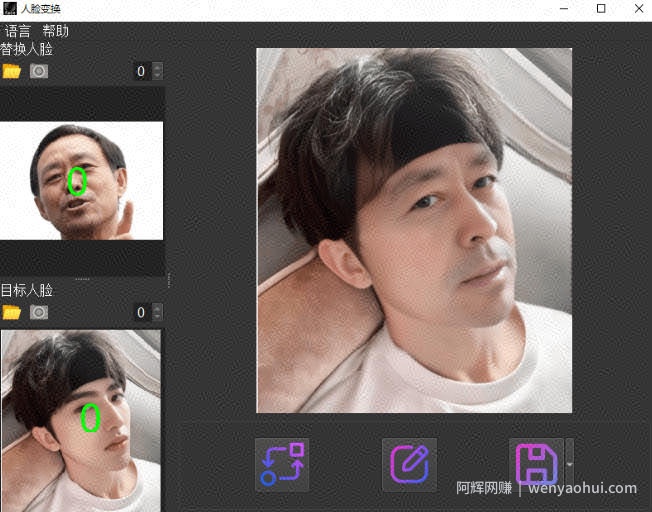Open the 帮助 menu

tap(55, 31)
